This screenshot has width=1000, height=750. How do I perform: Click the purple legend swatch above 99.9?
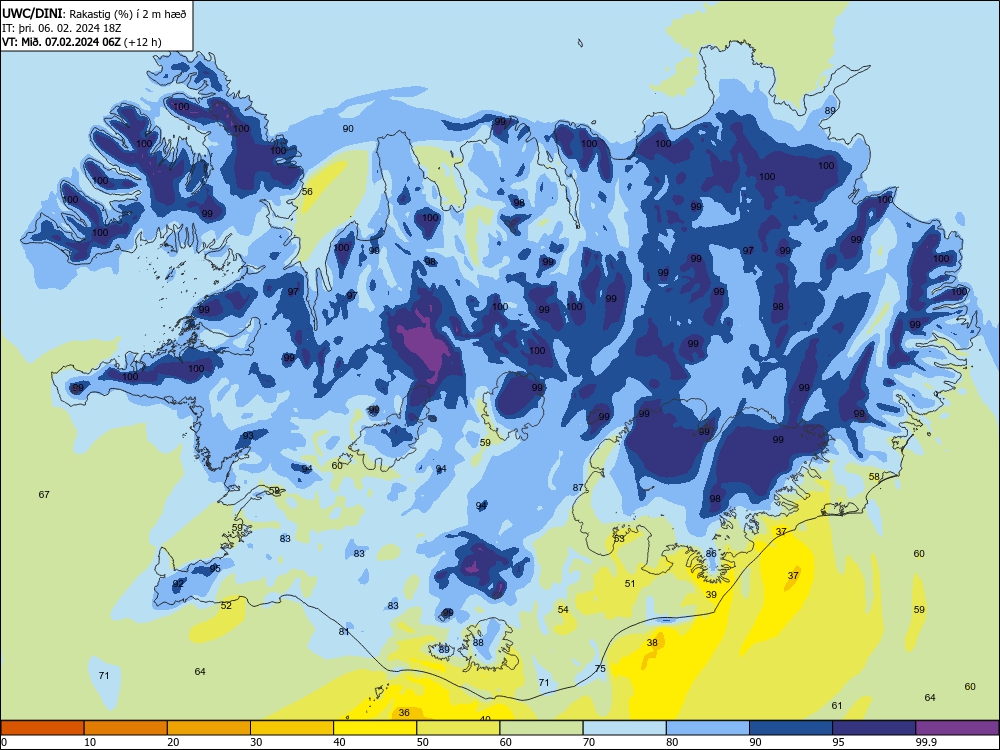pos(957,728)
